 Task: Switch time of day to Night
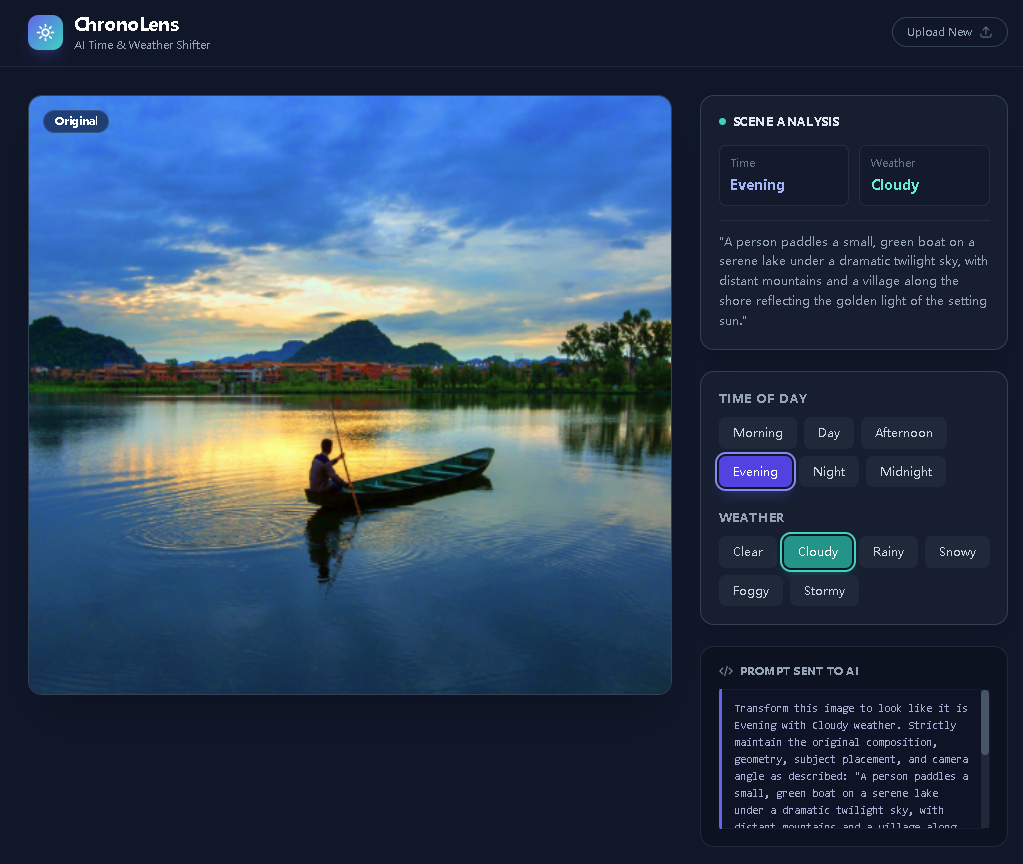pyautogui.click(x=828, y=472)
